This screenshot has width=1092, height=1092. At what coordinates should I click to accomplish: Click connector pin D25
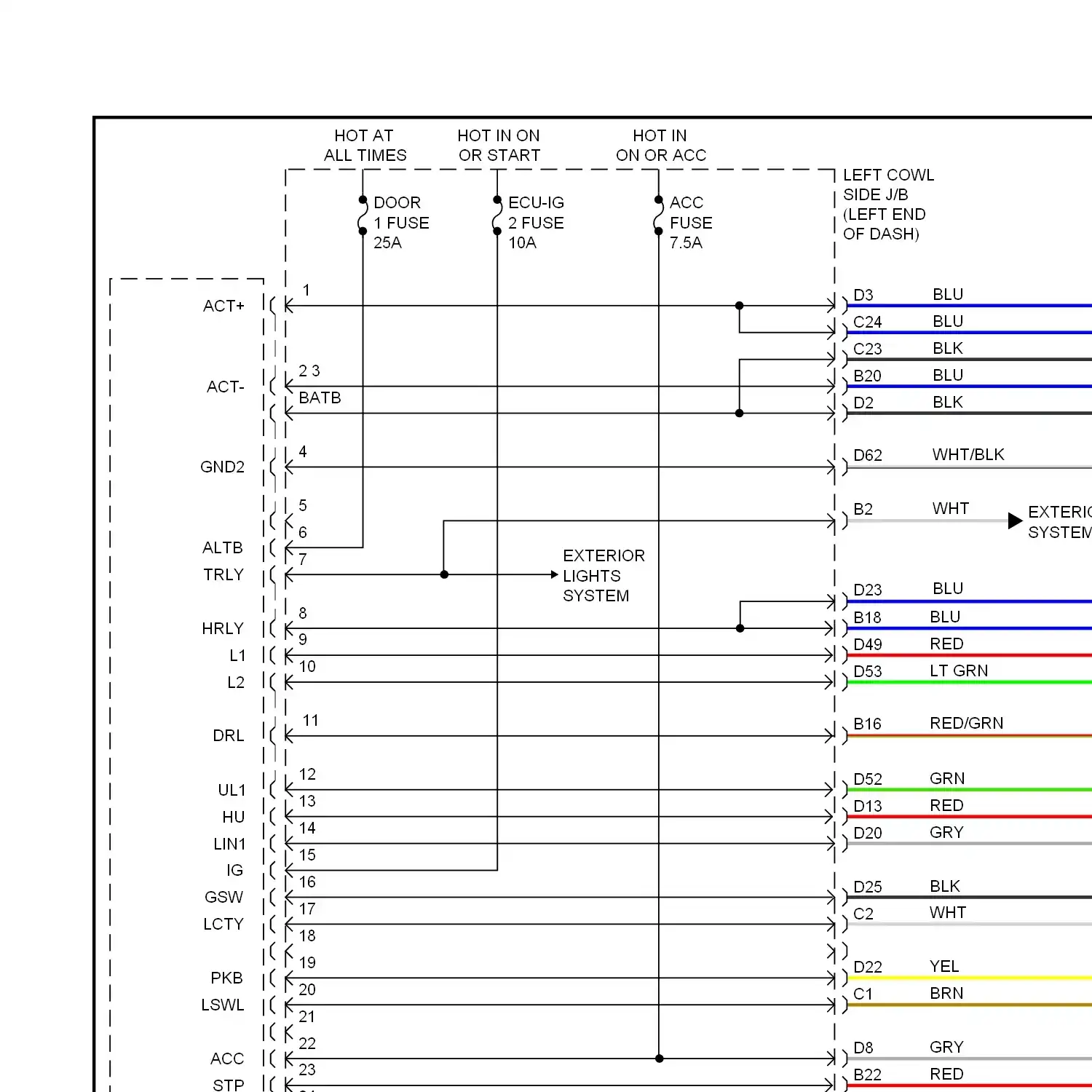(867, 887)
